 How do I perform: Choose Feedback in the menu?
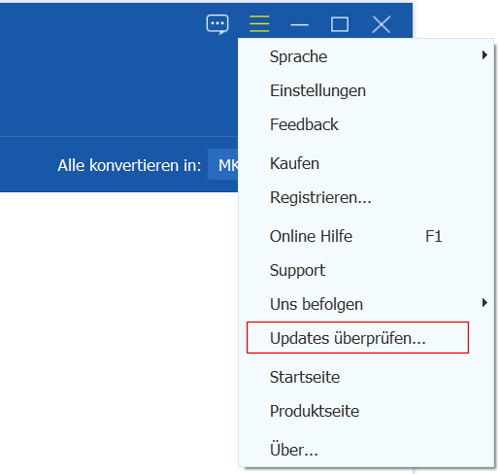tap(366, 124)
